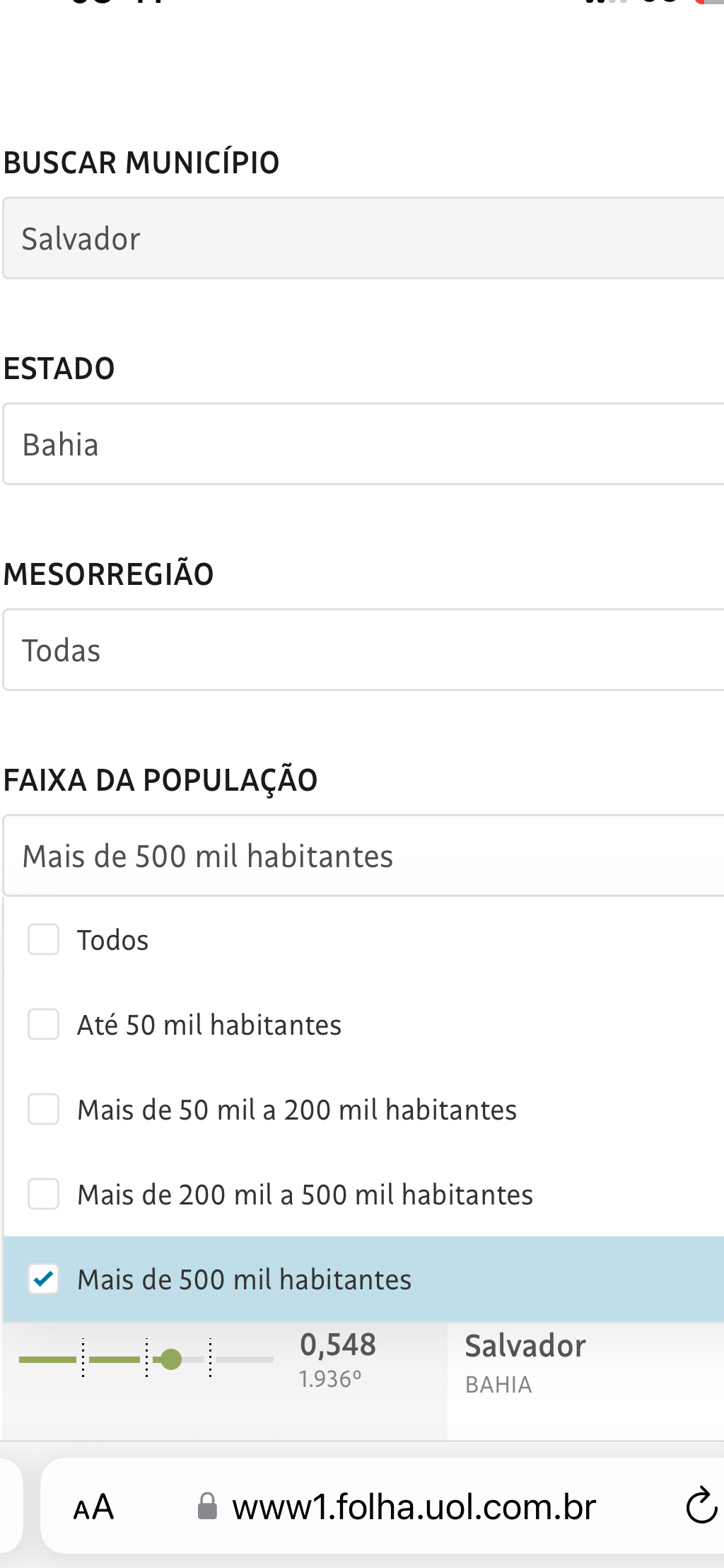This screenshot has width=724, height=1568.
Task: Collapse the Faixa da População dropdown
Action: 363,856
